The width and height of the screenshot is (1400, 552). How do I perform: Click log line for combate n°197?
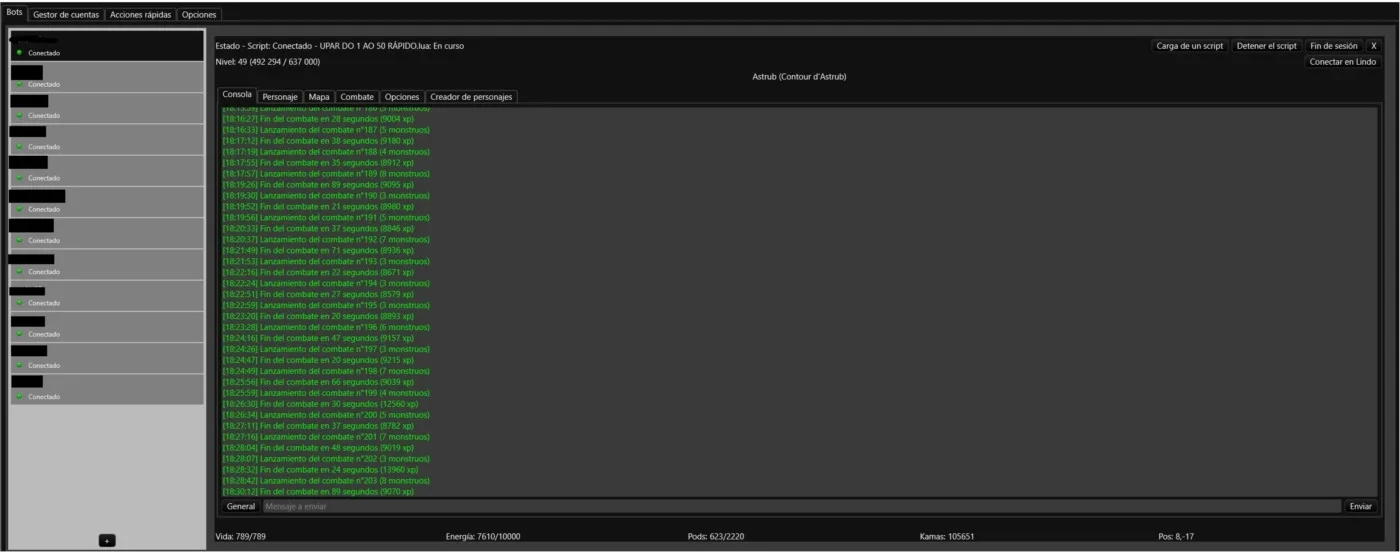point(326,349)
